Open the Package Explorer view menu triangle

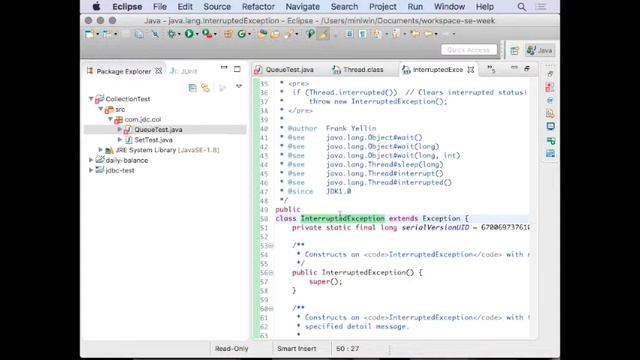(239, 87)
